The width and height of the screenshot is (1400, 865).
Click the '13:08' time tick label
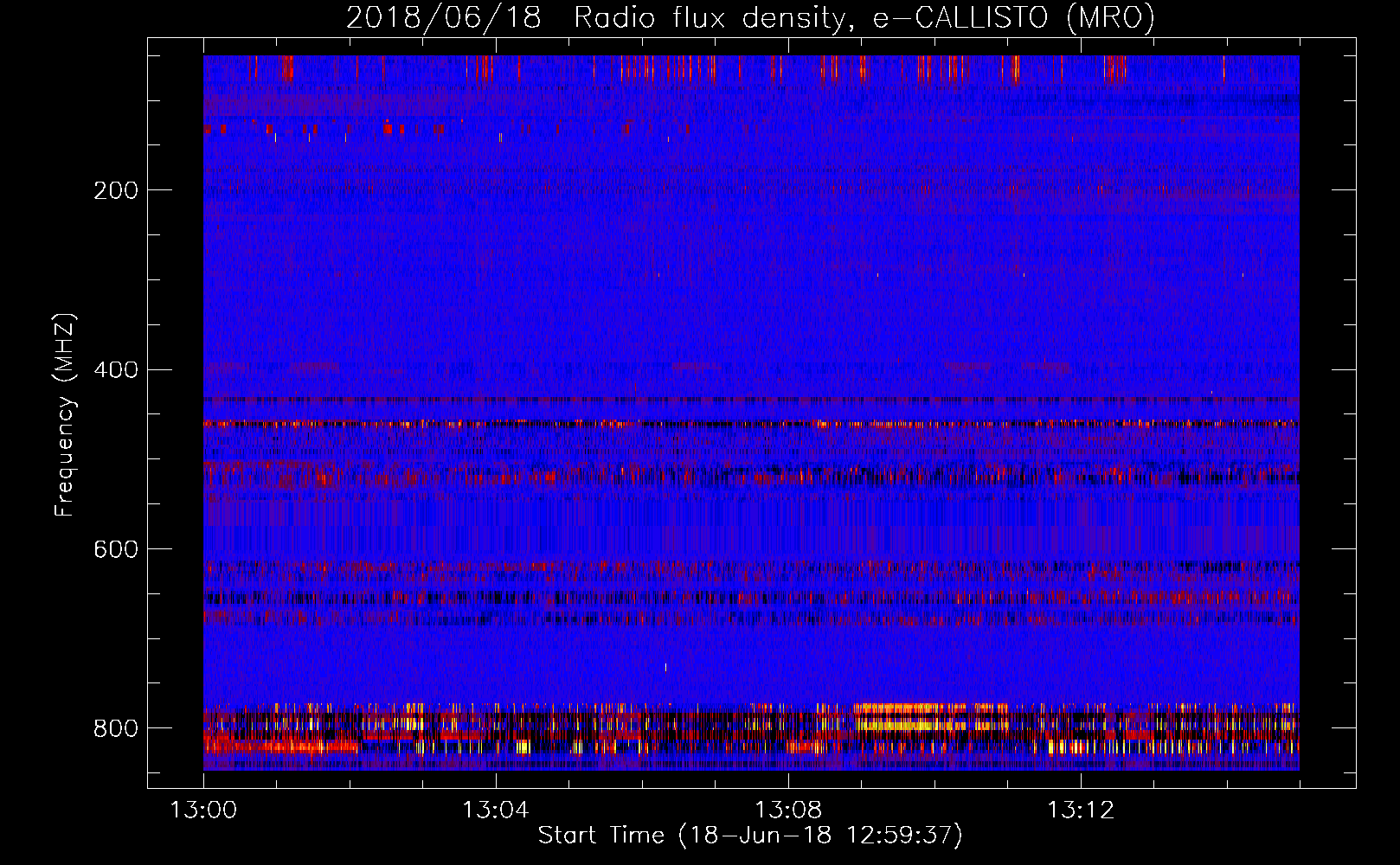[788, 811]
